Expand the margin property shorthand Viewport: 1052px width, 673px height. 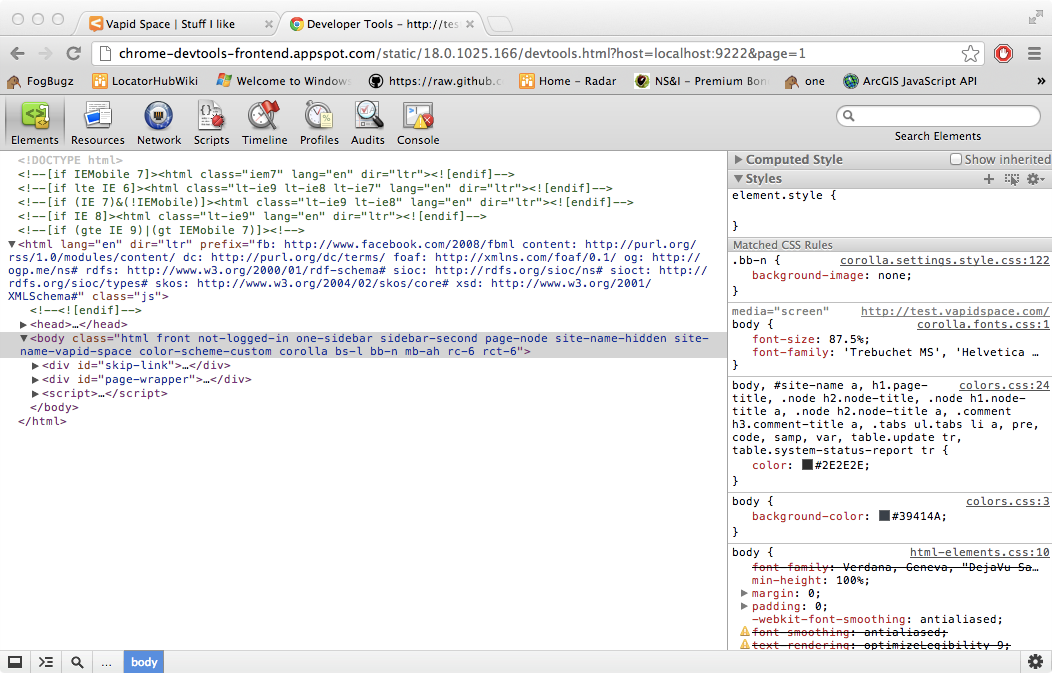744,593
